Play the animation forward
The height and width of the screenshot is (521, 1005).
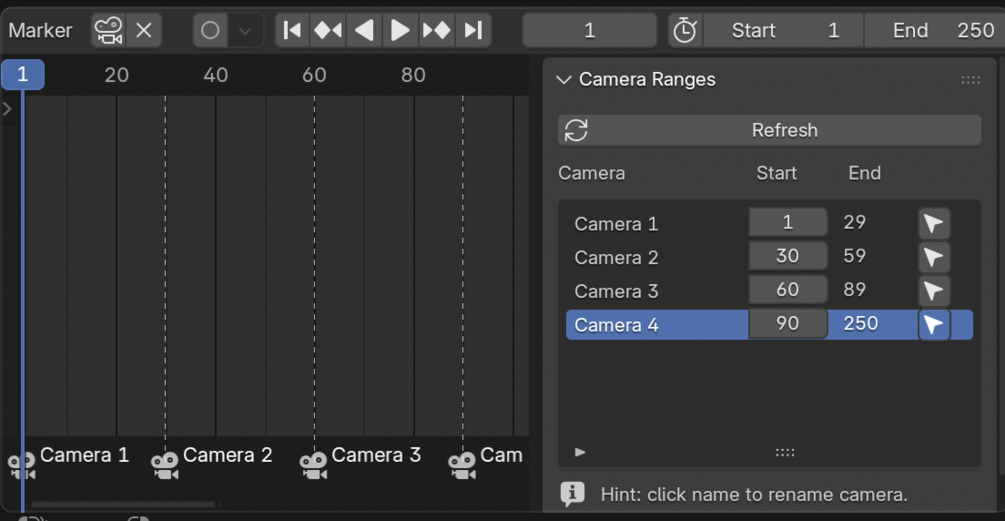coord(400,30)
